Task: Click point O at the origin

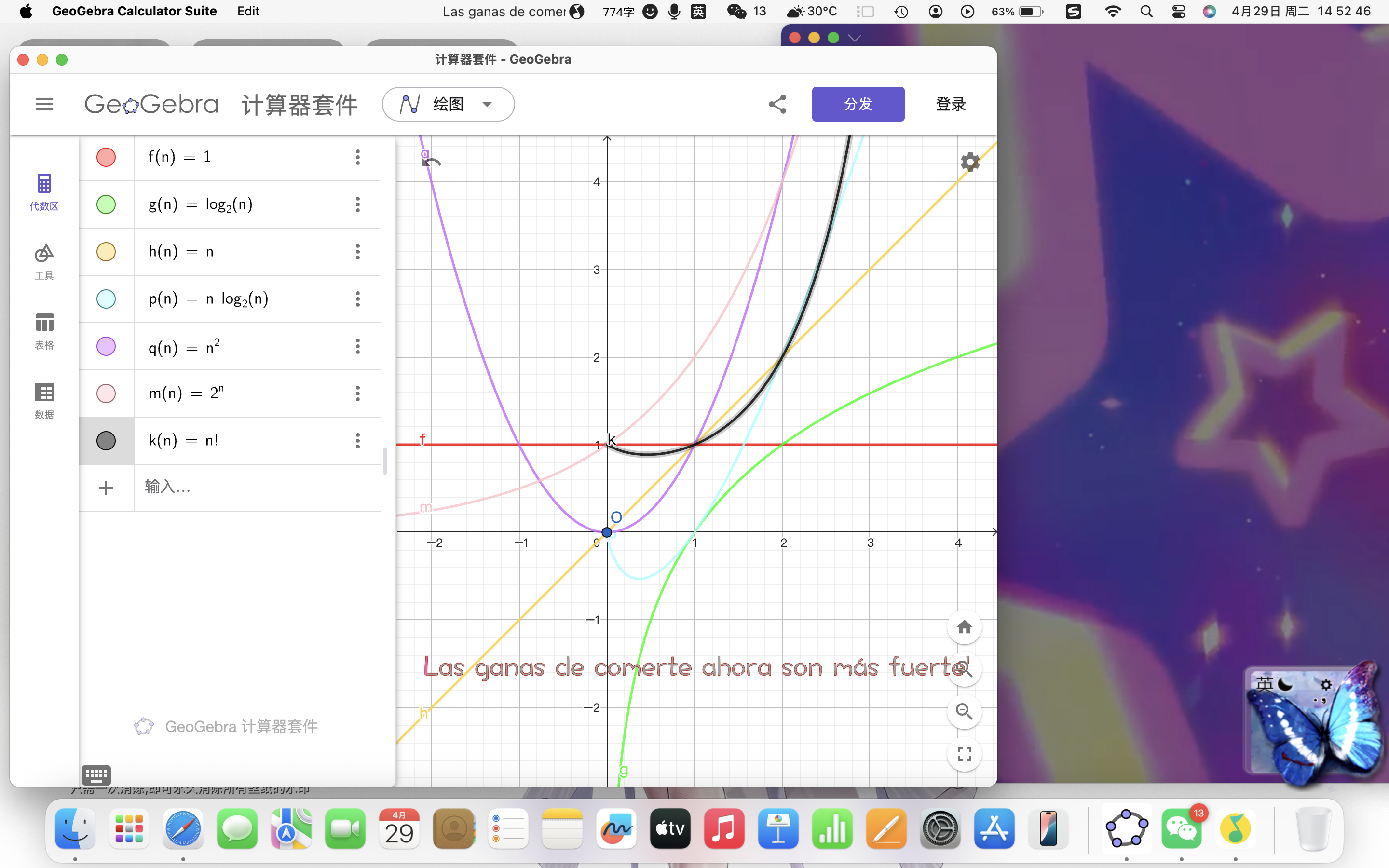Action: coord(607,531)
